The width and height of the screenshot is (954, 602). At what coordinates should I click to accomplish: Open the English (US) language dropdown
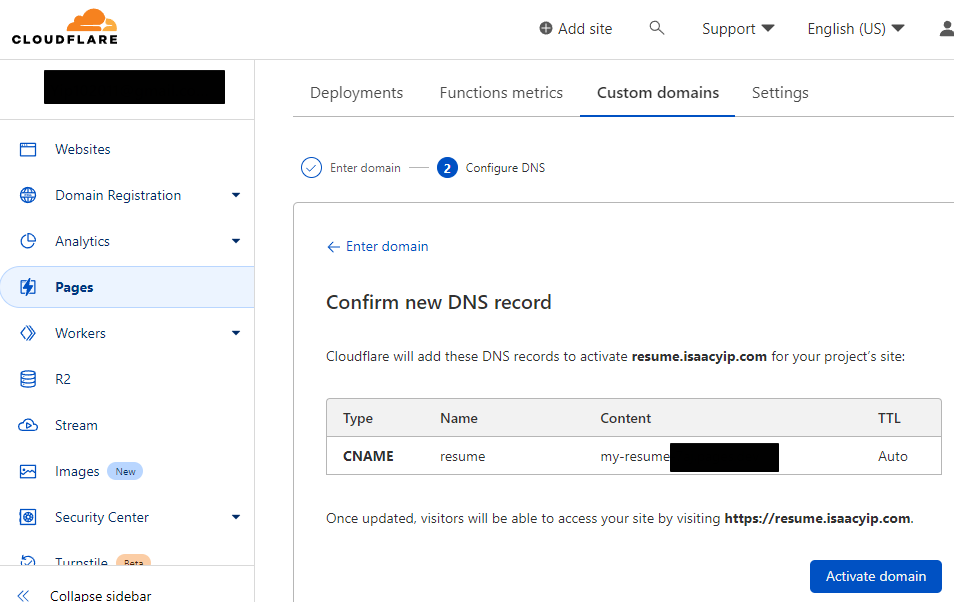pyautogui.click(x=855, y=29)
